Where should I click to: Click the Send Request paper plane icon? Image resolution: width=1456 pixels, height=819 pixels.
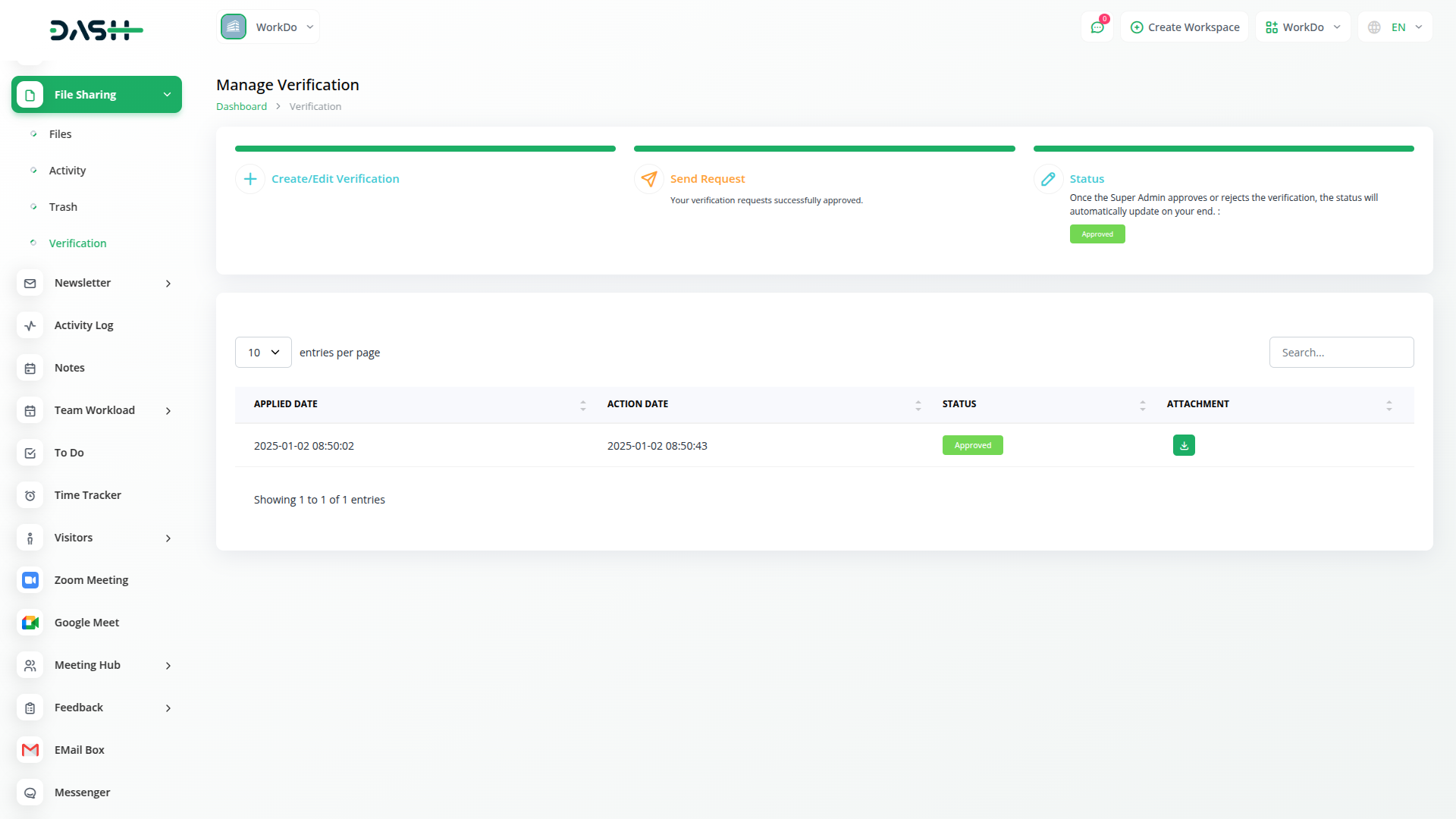(649, 179)
